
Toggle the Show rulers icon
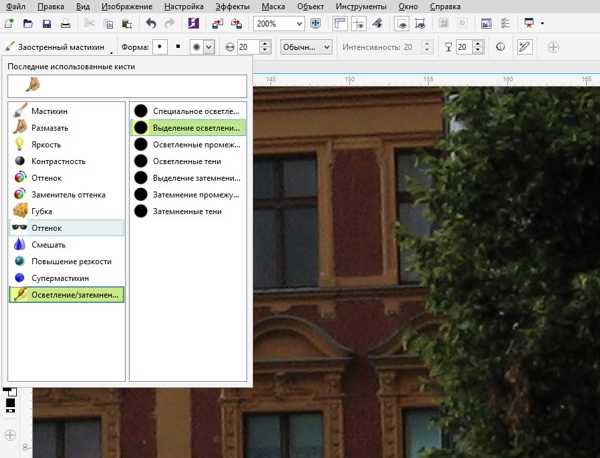(x=340, y=24)
